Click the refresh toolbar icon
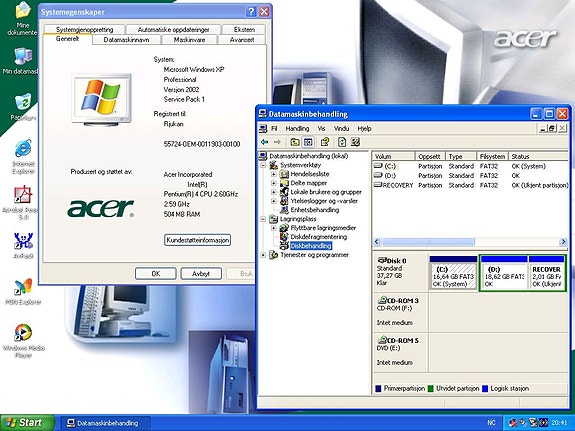Image resolution: width=575 pixels, height=431 pixels. click(342, 142)
